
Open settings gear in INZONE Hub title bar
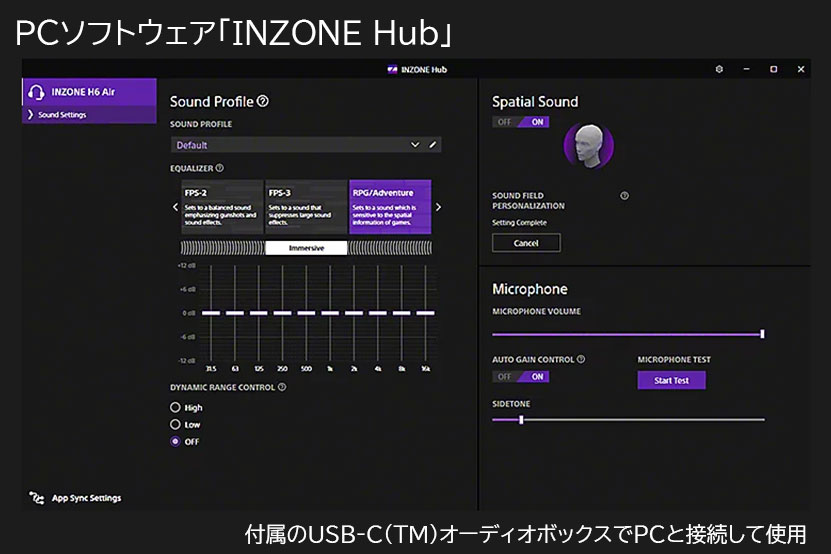point(719,69)
